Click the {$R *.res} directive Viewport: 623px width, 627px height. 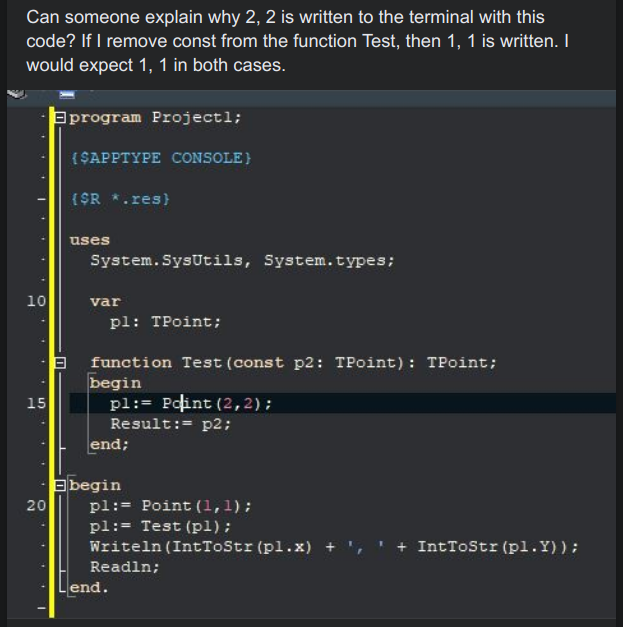coord(120,199)
